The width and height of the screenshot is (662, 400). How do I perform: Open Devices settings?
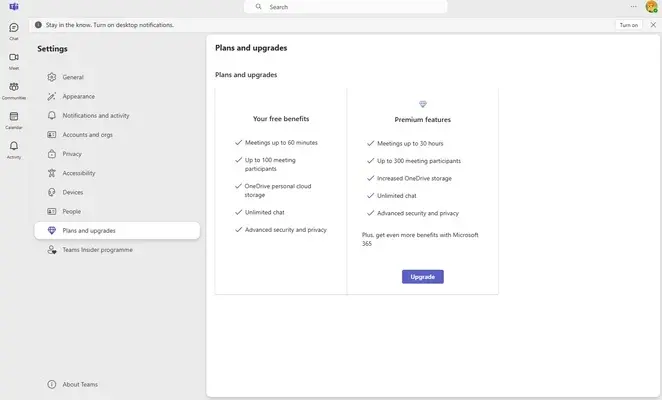pyautogui.click(x=73, y=192)
